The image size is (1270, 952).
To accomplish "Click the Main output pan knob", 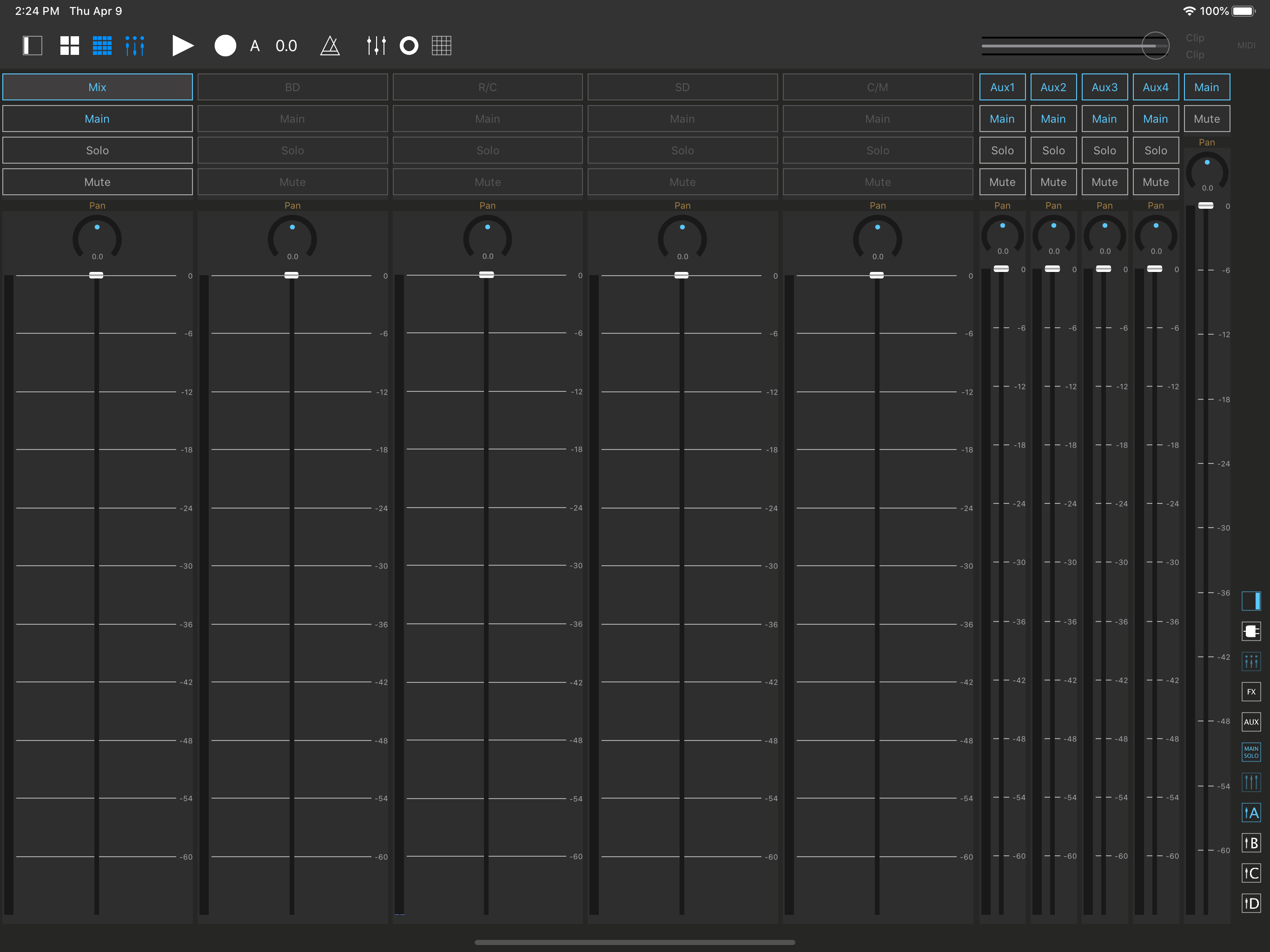I will point(1207,172).
